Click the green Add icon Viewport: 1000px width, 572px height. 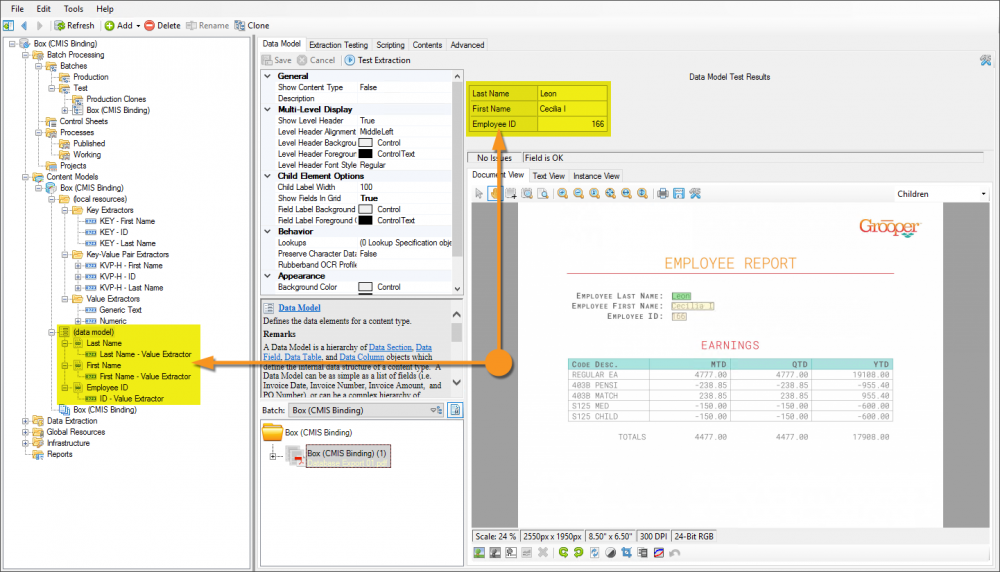(x=110, y=25)
